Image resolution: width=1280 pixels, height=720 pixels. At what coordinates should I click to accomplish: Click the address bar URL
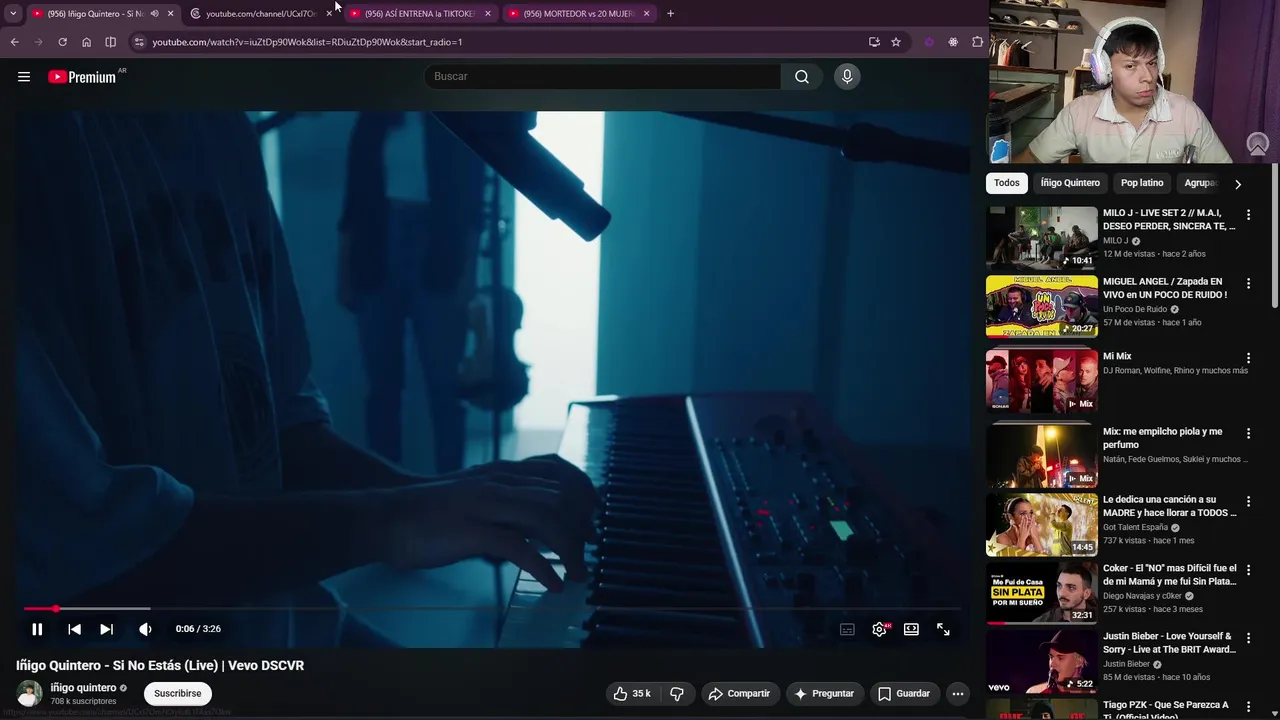tap(307, 42)
